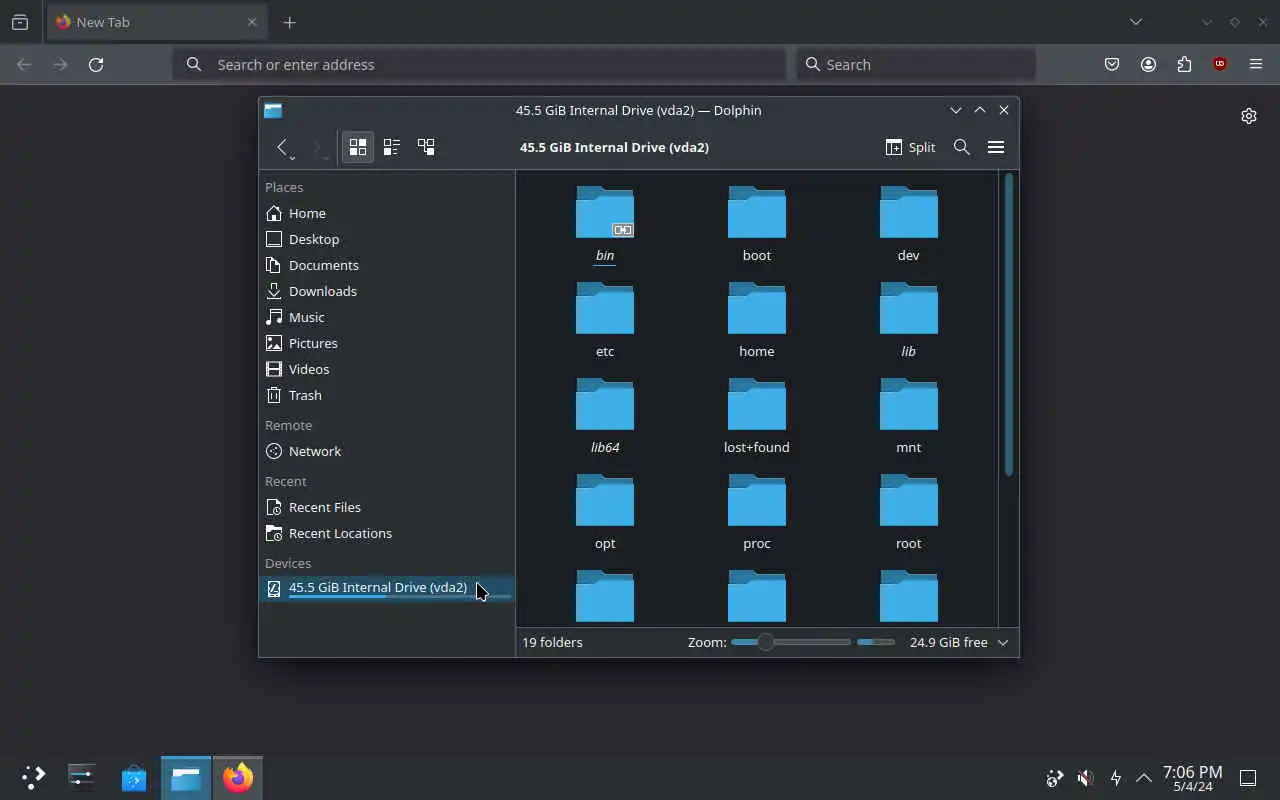The height and width of the screenshot is (800, 1280).
Task: Open Pocket saved items in Firefox
Action: point(1112,64)
